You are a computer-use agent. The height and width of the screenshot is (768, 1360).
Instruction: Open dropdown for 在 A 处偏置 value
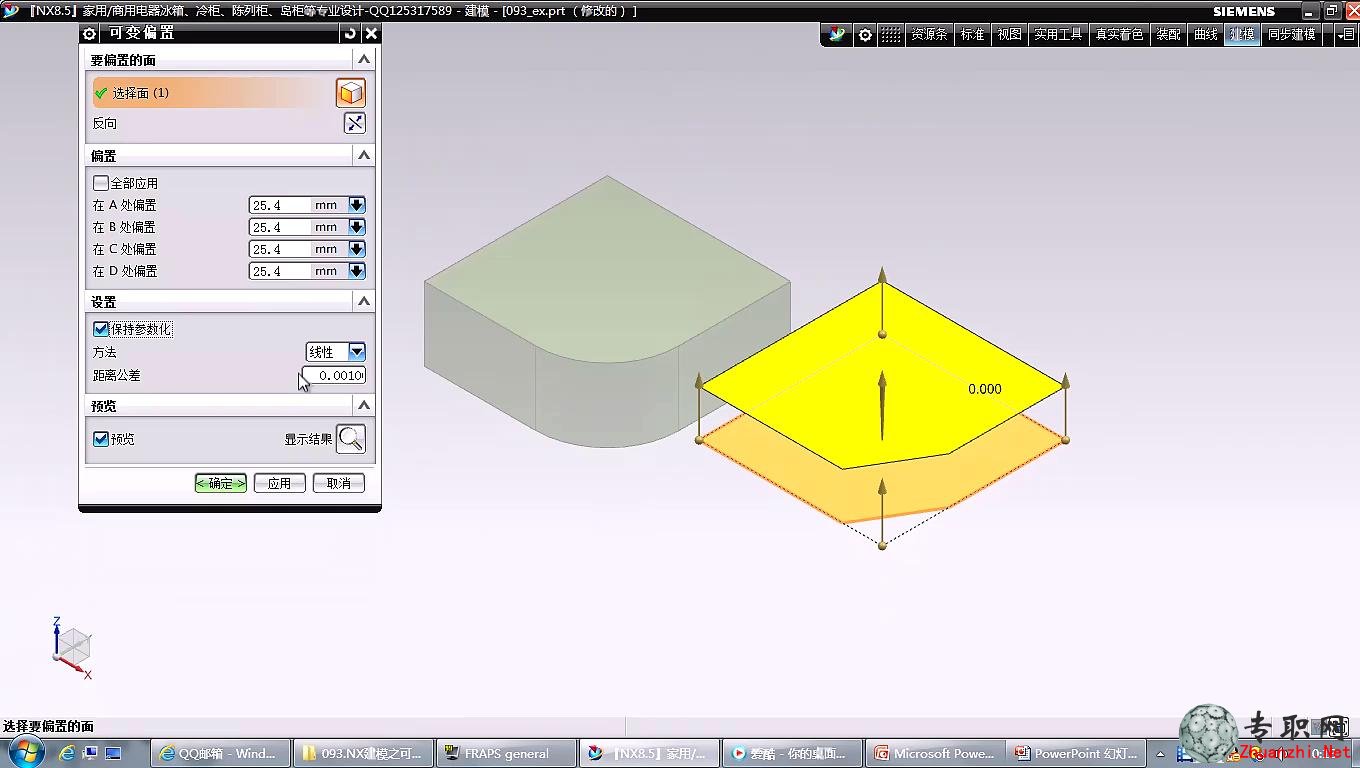click(357, 205)
